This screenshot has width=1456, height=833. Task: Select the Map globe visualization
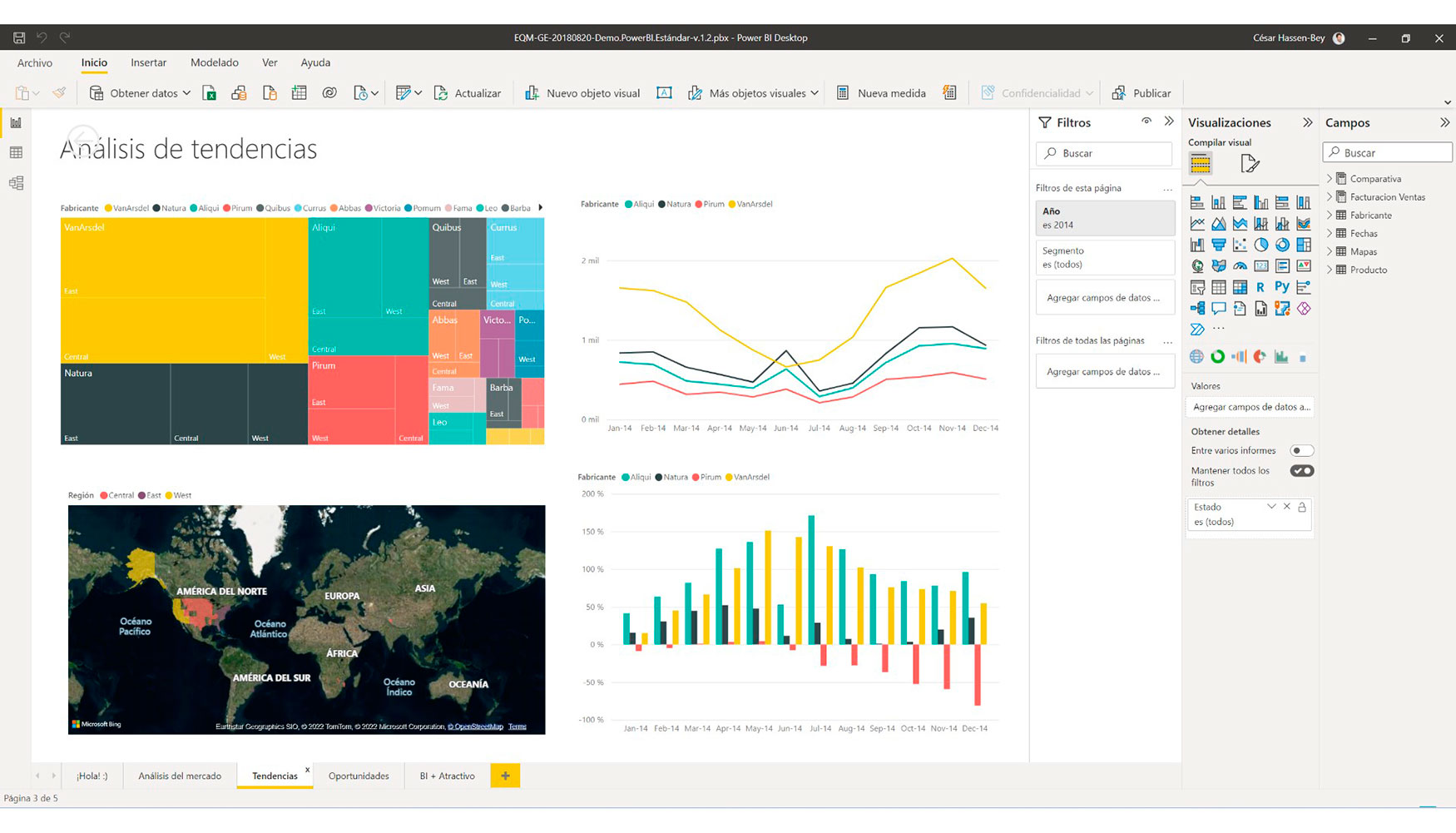[x=1197, y=266]
